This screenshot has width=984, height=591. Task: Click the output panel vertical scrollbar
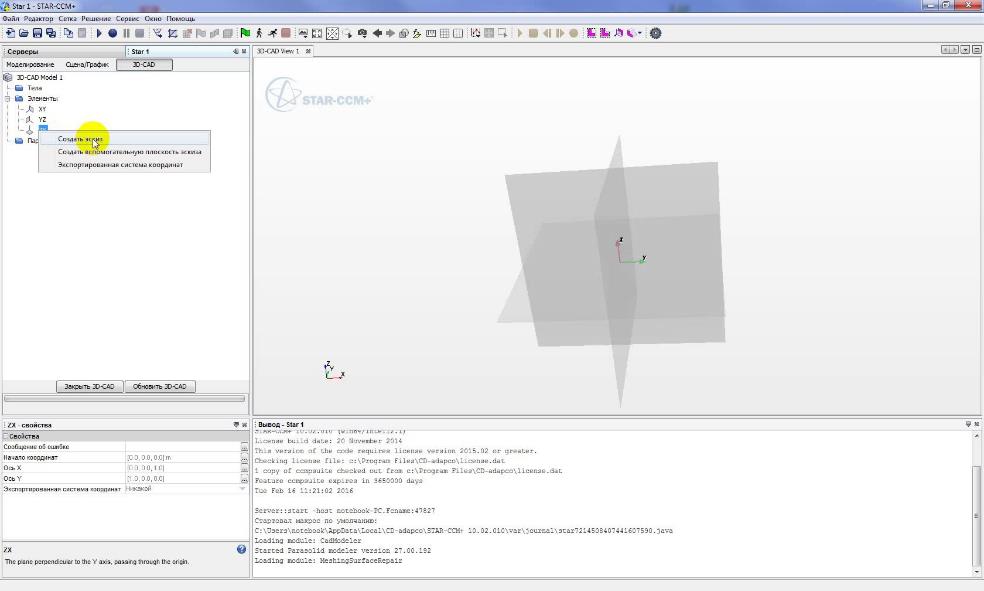click(977, 500)
